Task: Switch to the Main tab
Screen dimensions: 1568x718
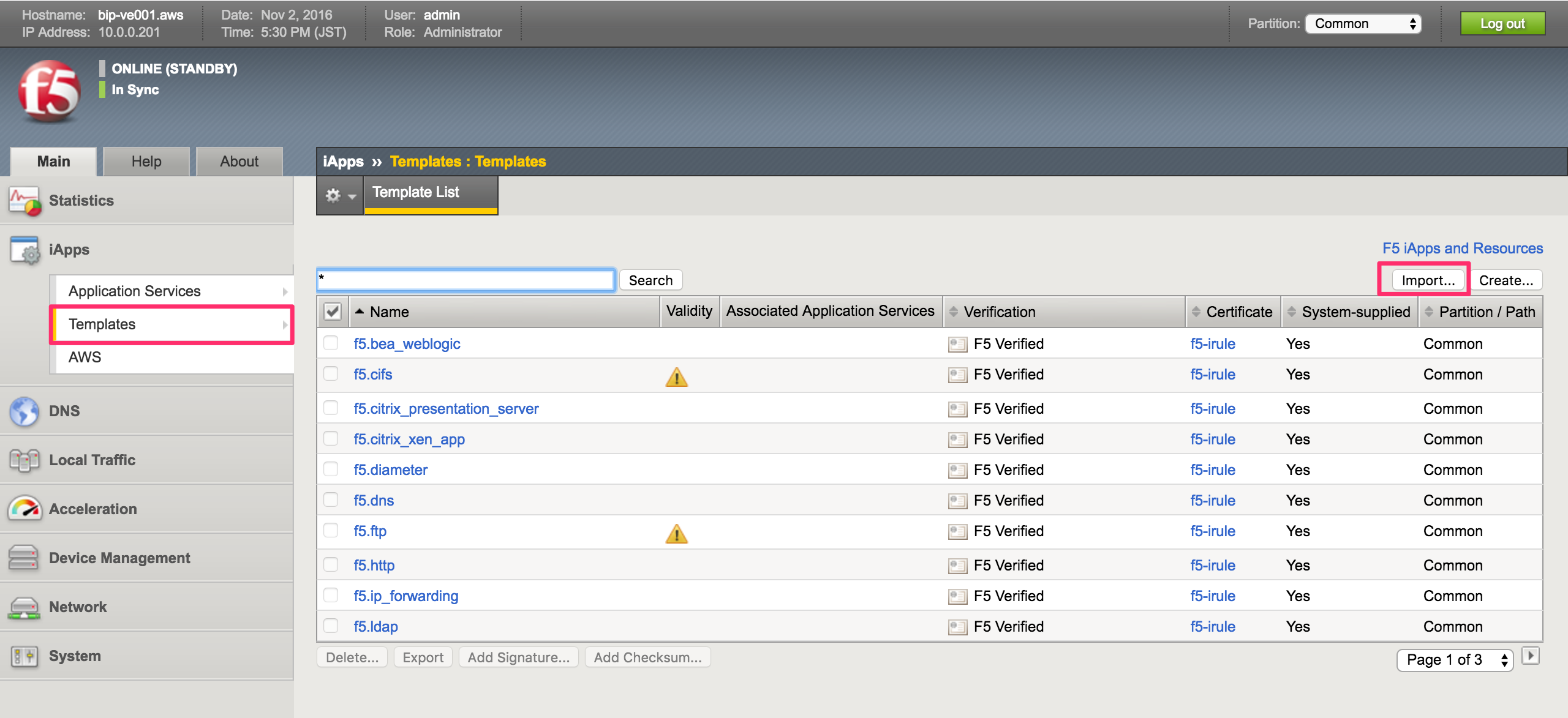Action: [x=53, y=162]
